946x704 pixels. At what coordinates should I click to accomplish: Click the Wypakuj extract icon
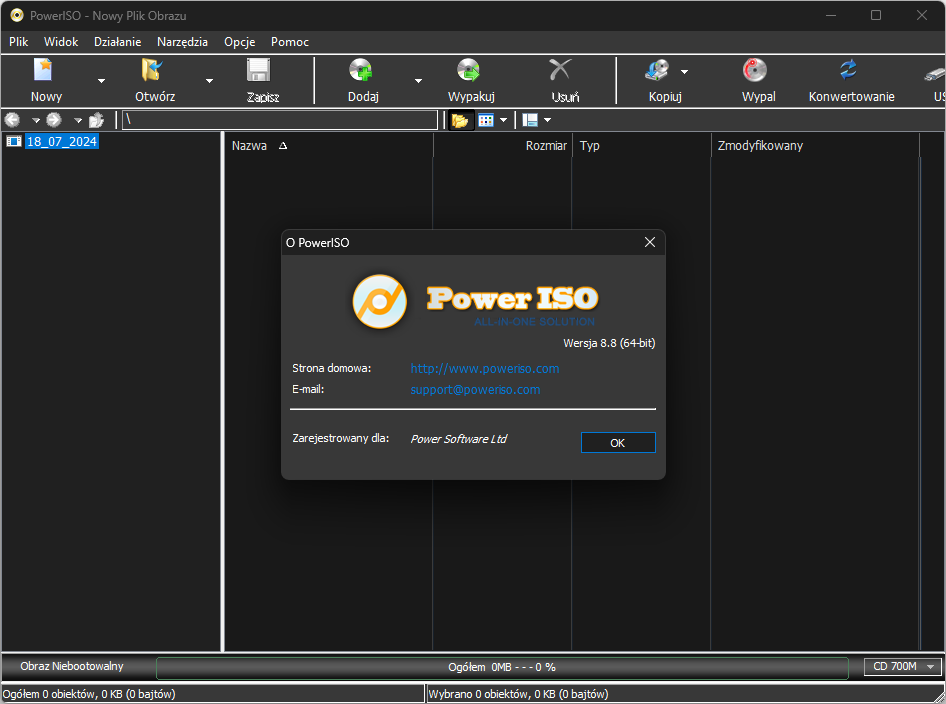click(468, 70)
